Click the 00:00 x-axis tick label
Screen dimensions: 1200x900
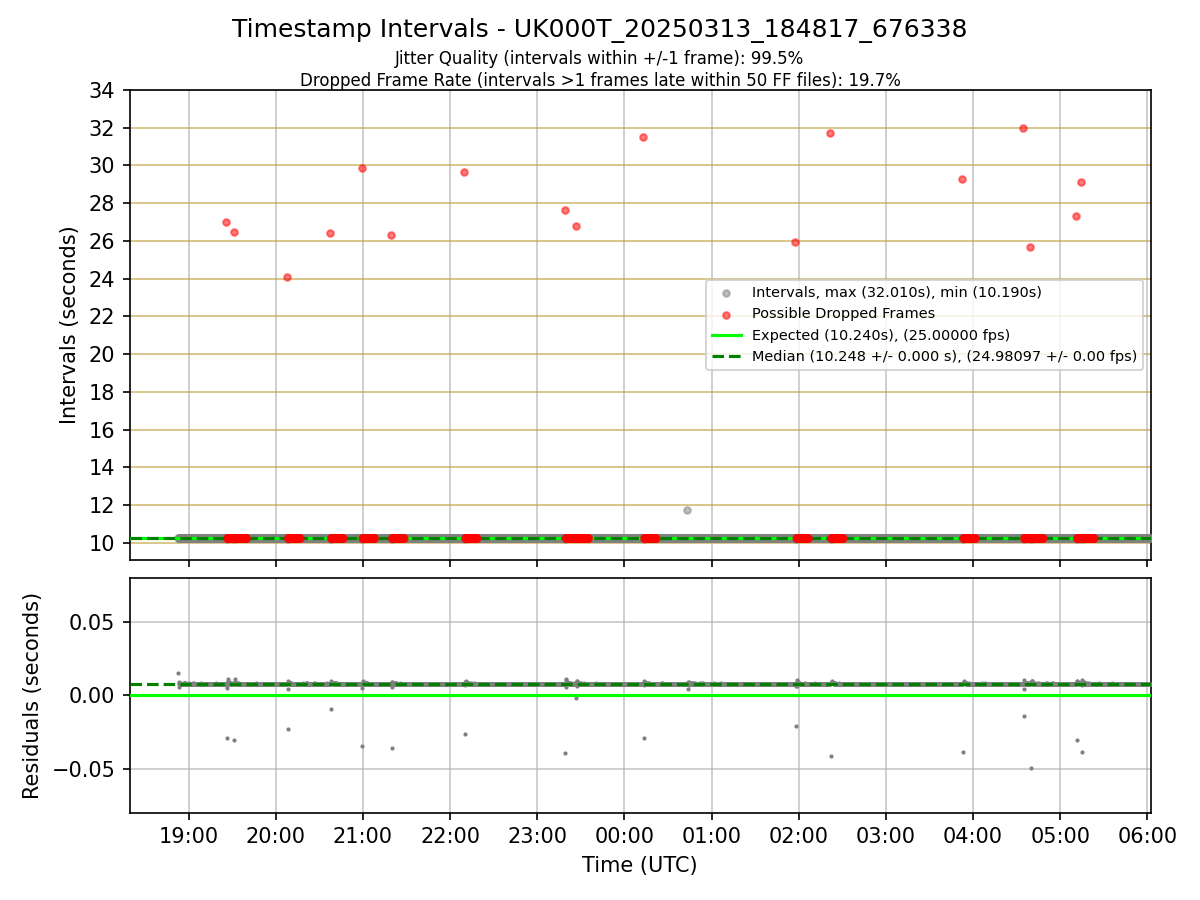click(x=624, y=835)
